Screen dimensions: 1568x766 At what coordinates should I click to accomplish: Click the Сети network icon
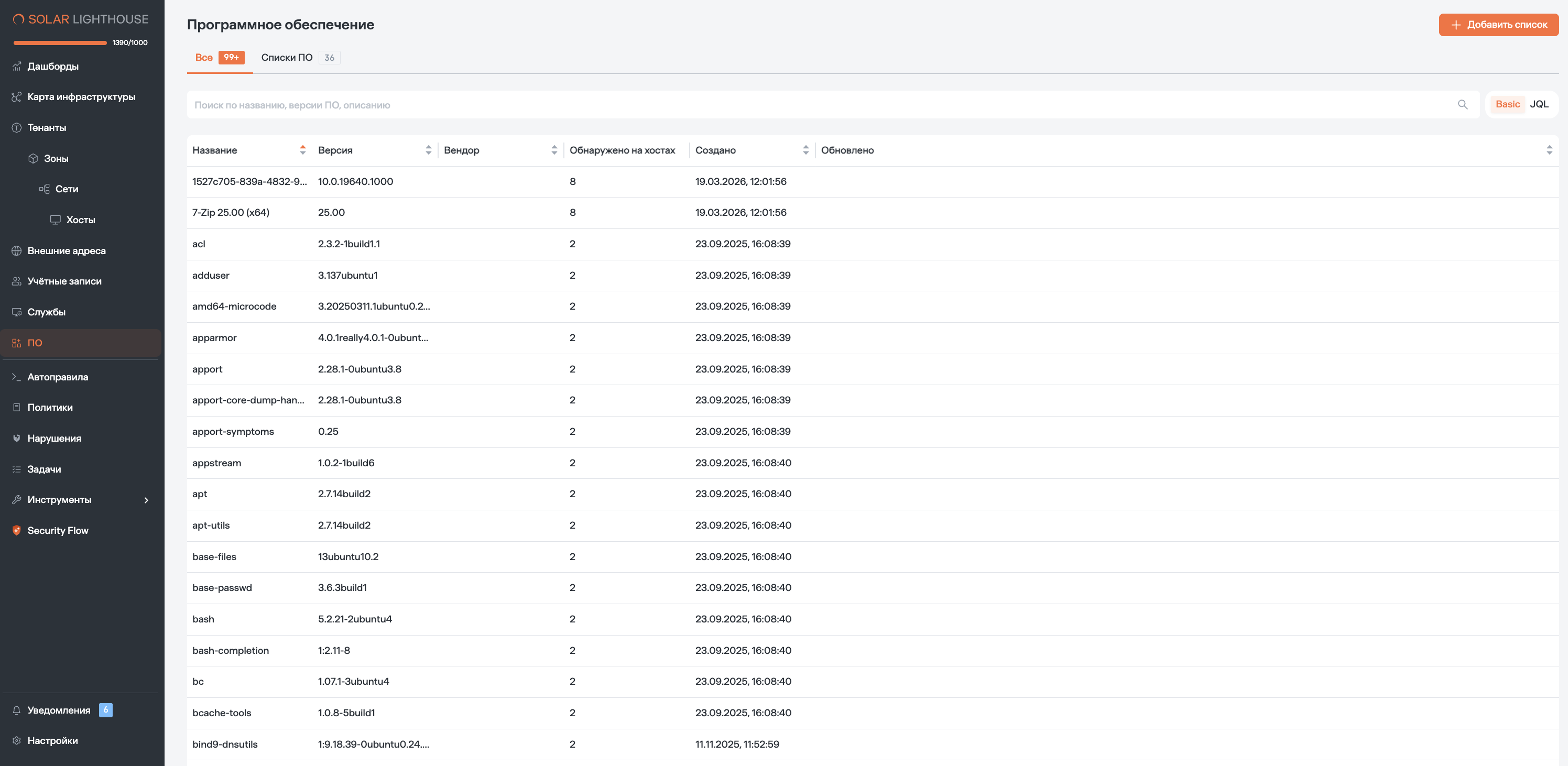pyautogui.click(x=45, y=189)
